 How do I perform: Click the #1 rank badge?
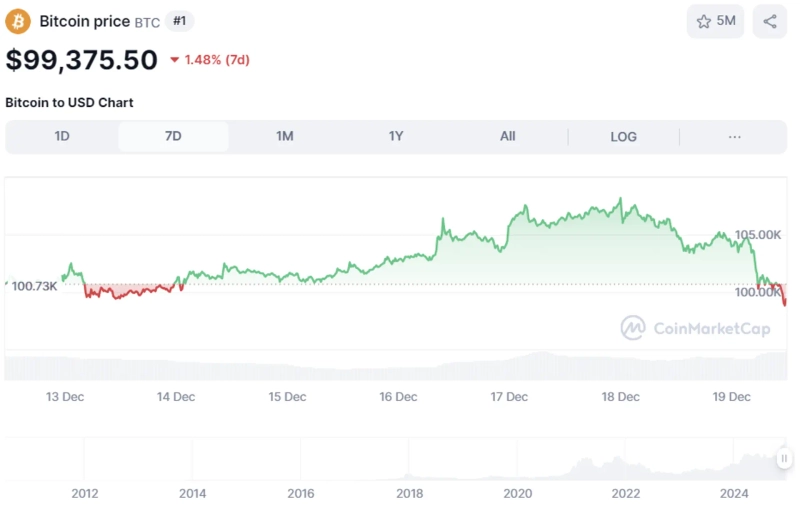click(x=180, y=21)
